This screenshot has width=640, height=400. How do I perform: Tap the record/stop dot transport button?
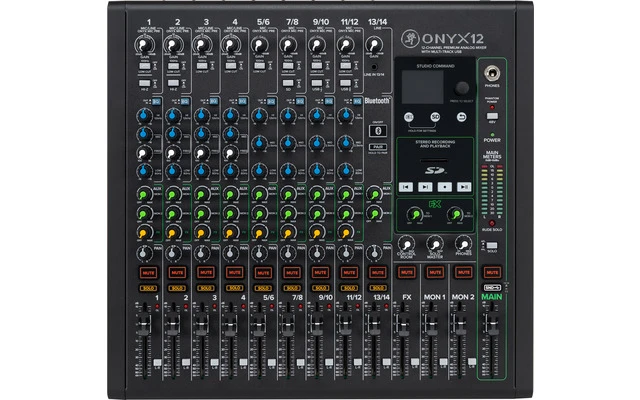444,187
